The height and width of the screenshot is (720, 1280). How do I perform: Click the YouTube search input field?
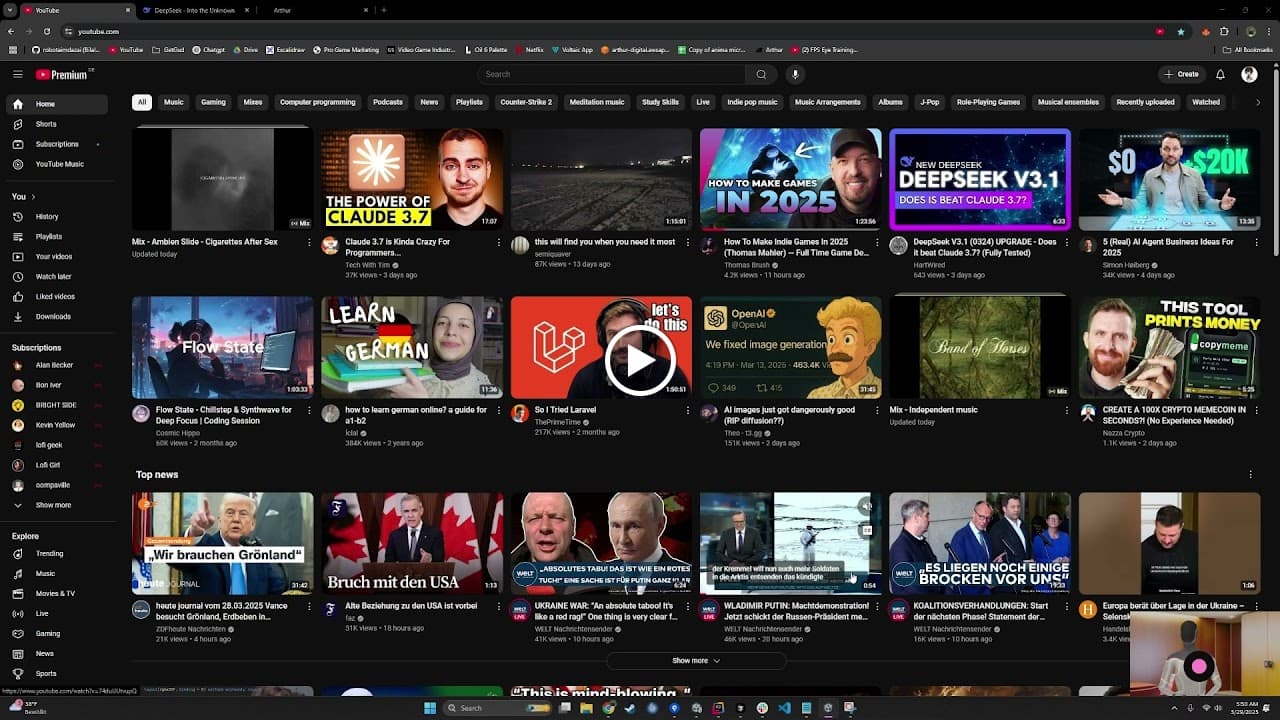pyautogui.click(x=610, y=74)
